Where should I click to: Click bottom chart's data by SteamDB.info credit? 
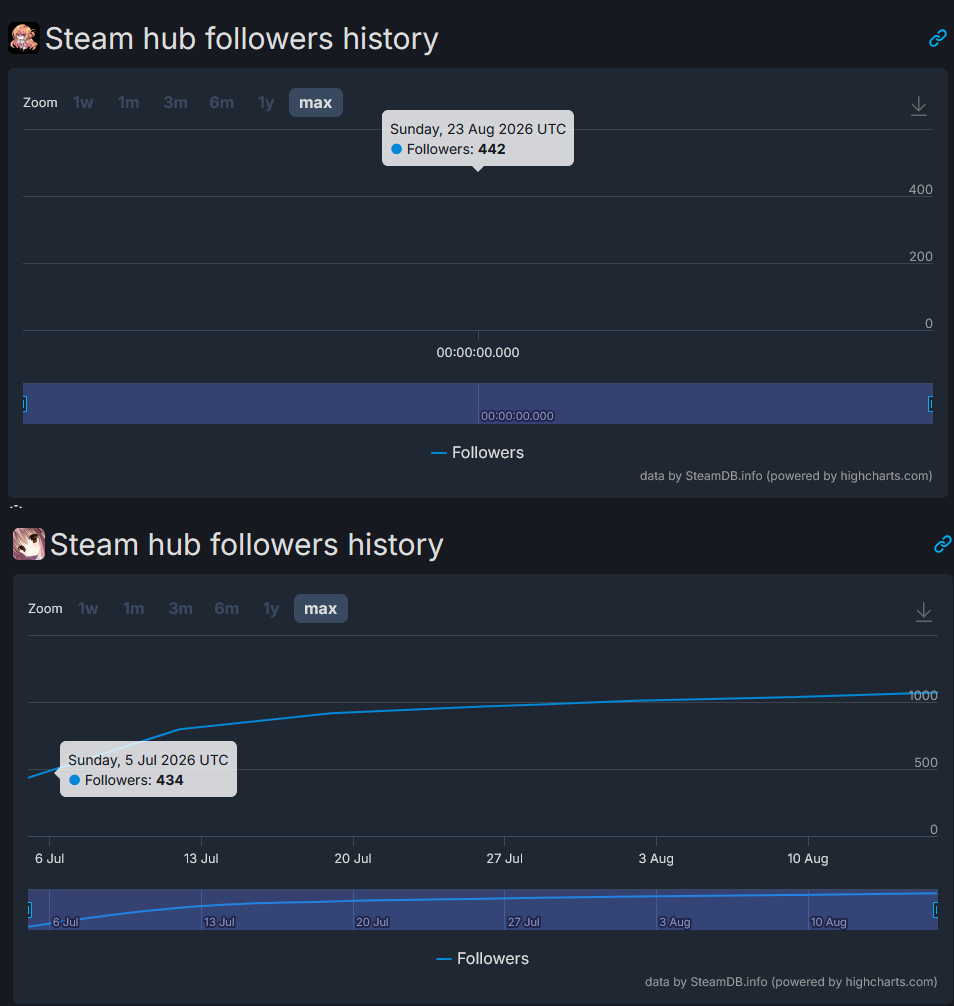click(791, 982)
